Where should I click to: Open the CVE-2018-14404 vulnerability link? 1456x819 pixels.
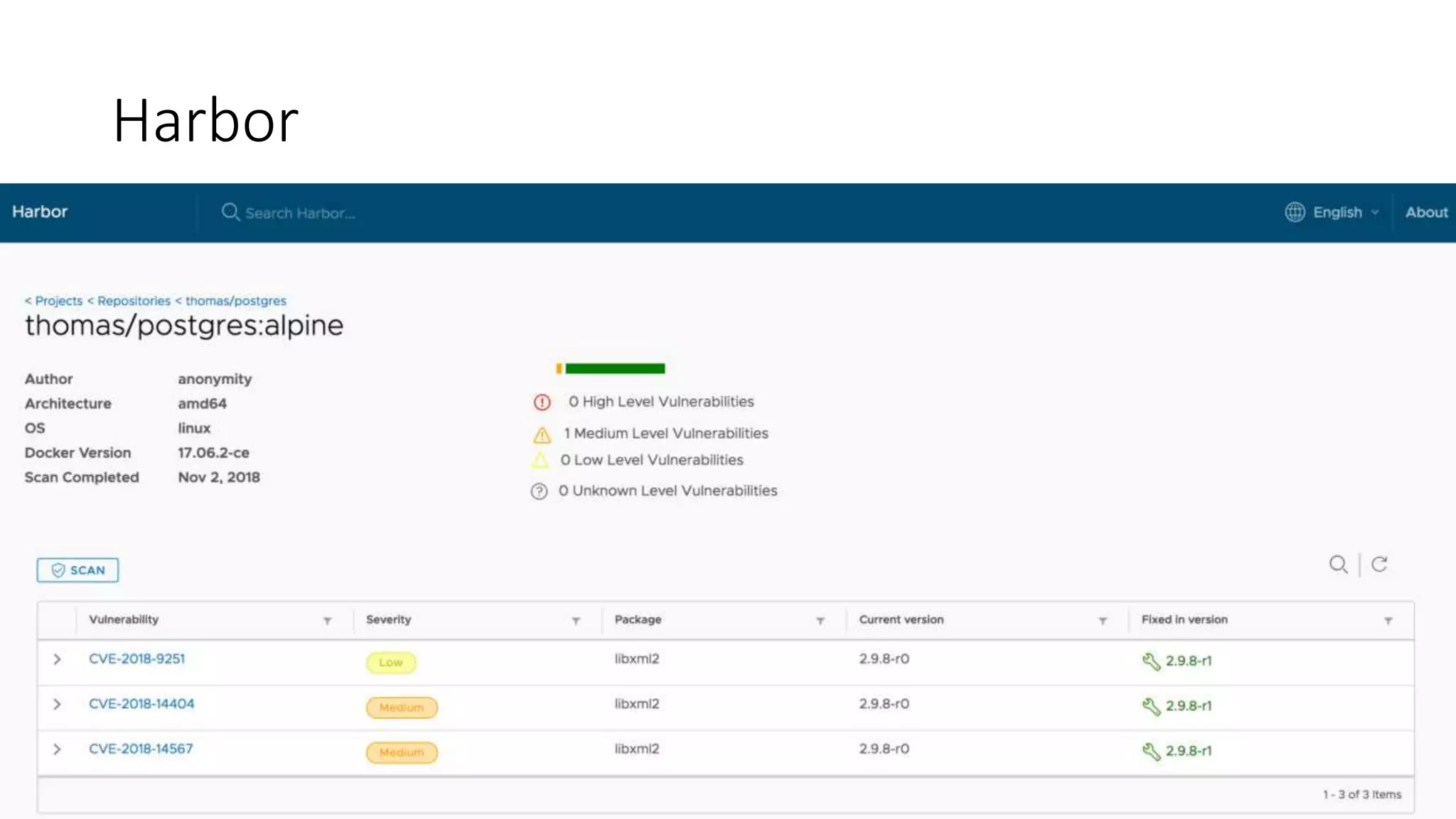pyautogui.click(x=141, y=704)
